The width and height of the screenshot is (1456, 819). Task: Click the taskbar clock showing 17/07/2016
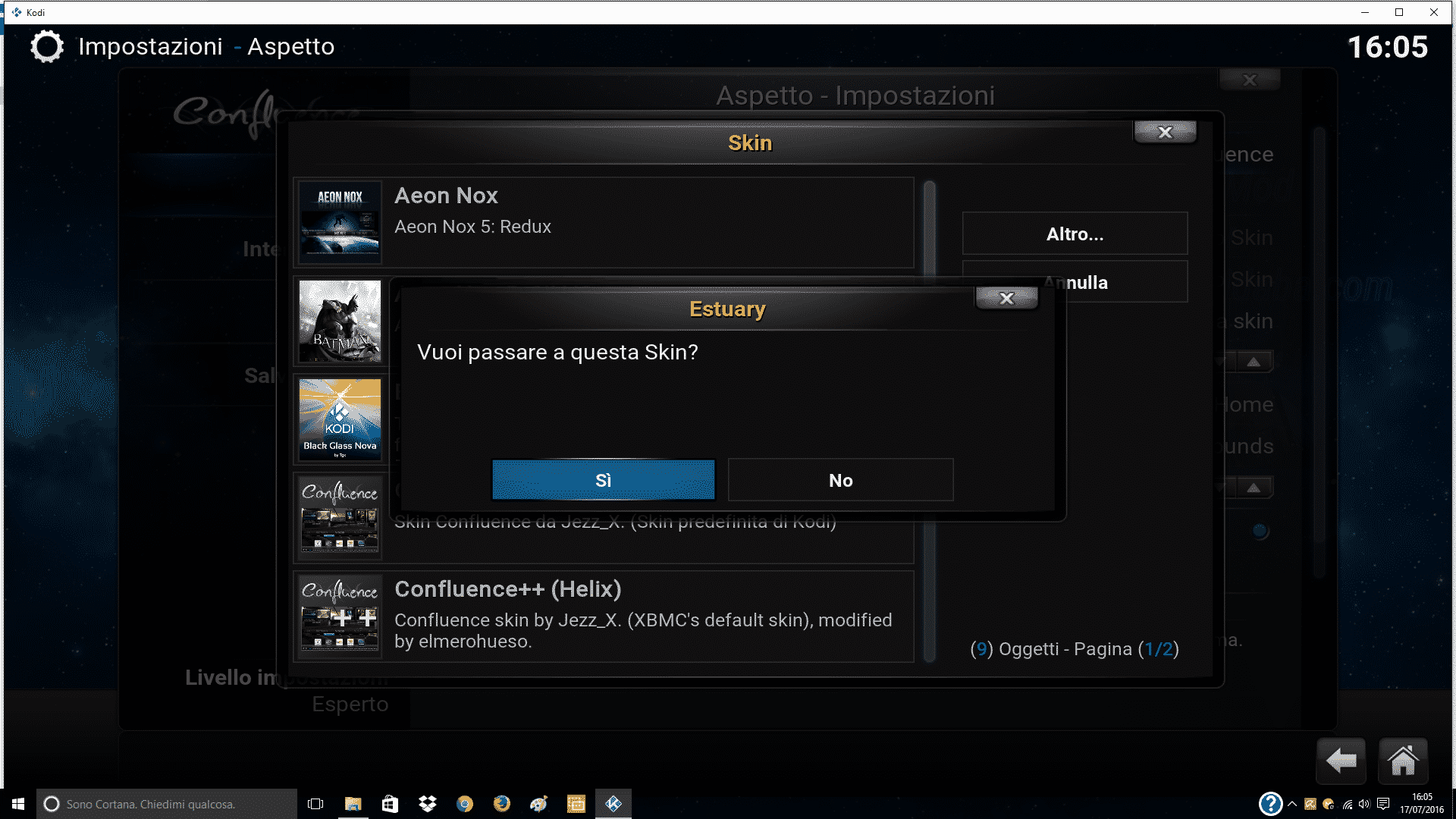coord(1422,804)
